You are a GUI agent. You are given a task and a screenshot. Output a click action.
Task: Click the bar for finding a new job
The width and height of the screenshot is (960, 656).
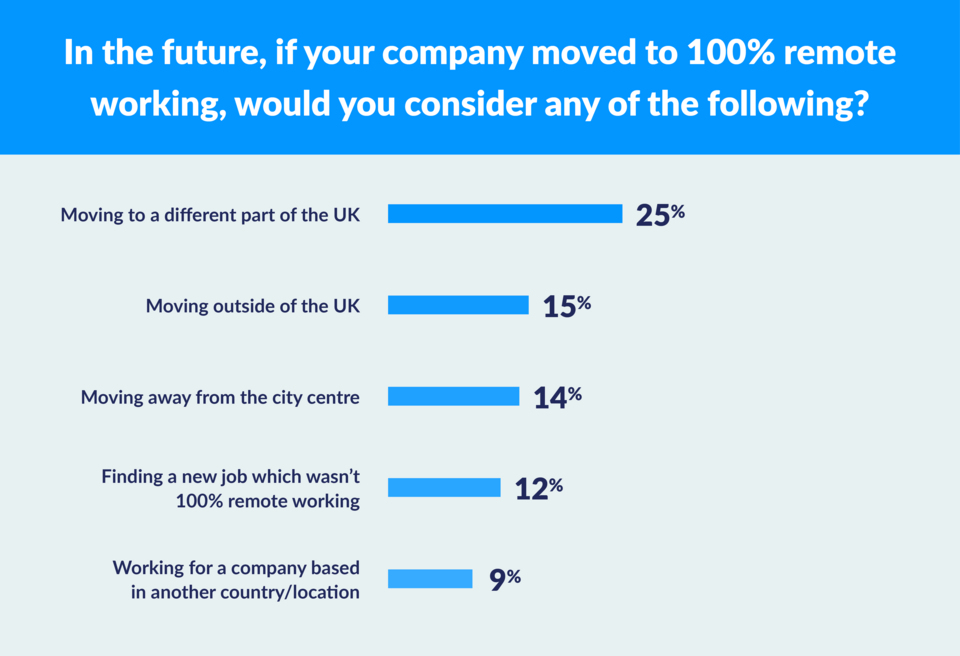pyautogui.click(x=444, y=488)
